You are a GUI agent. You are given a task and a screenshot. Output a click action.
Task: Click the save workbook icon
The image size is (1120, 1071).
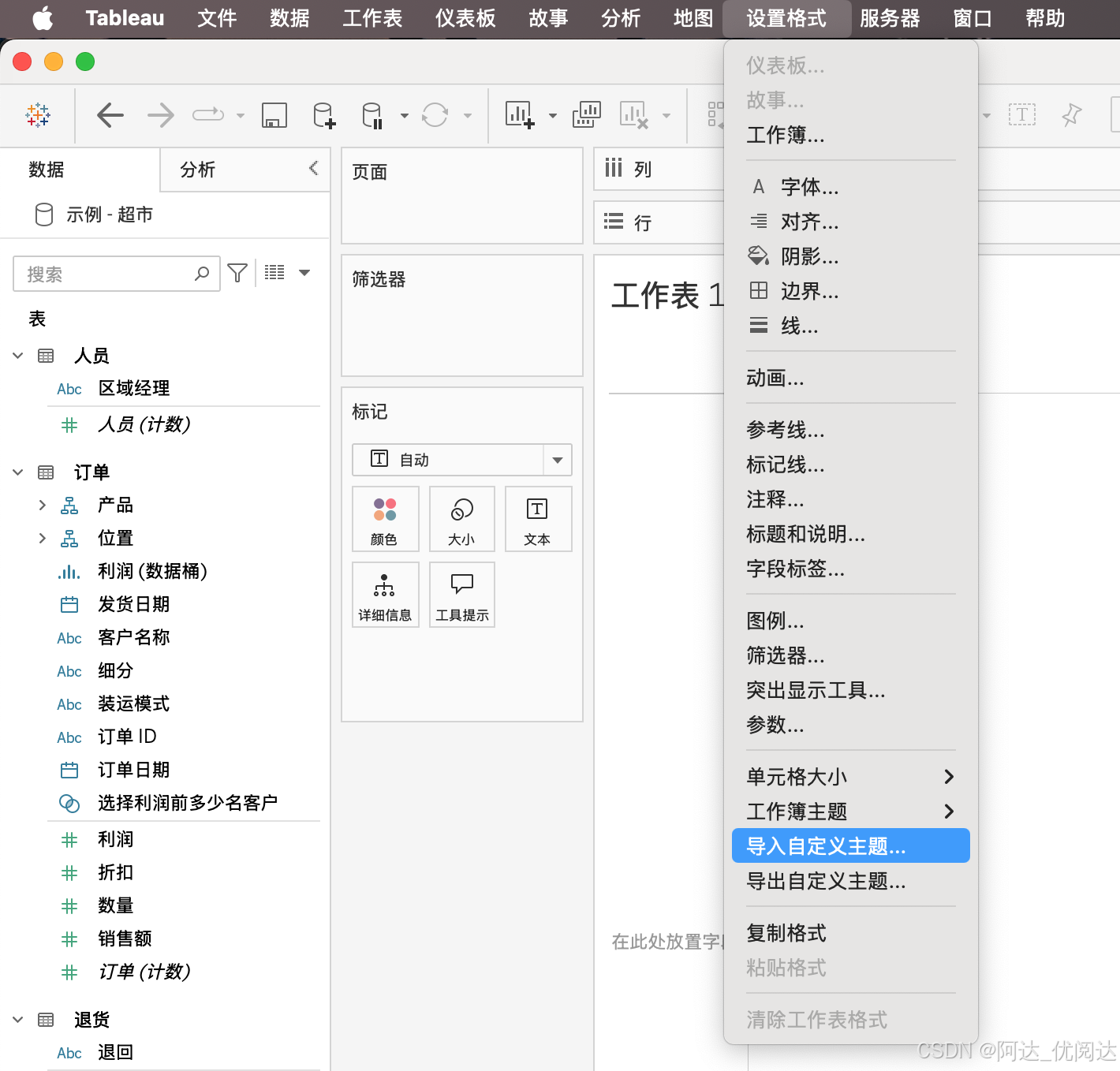274,115
